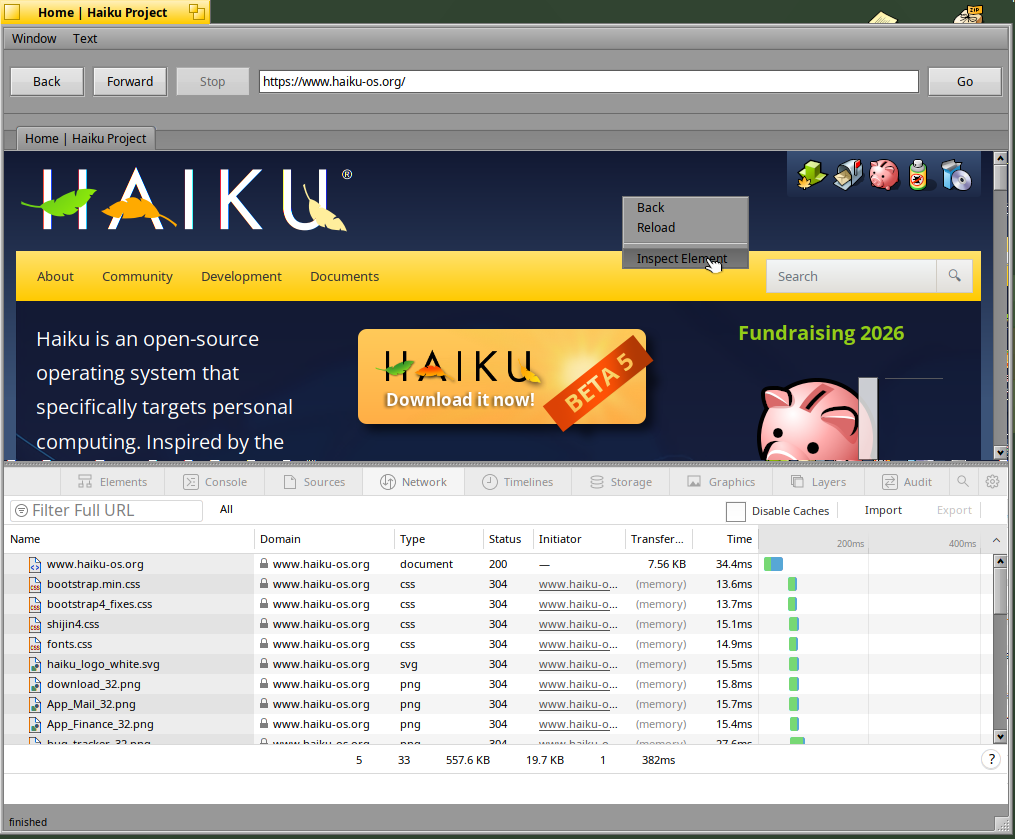Click the URL address field

(x=588, y=82)
